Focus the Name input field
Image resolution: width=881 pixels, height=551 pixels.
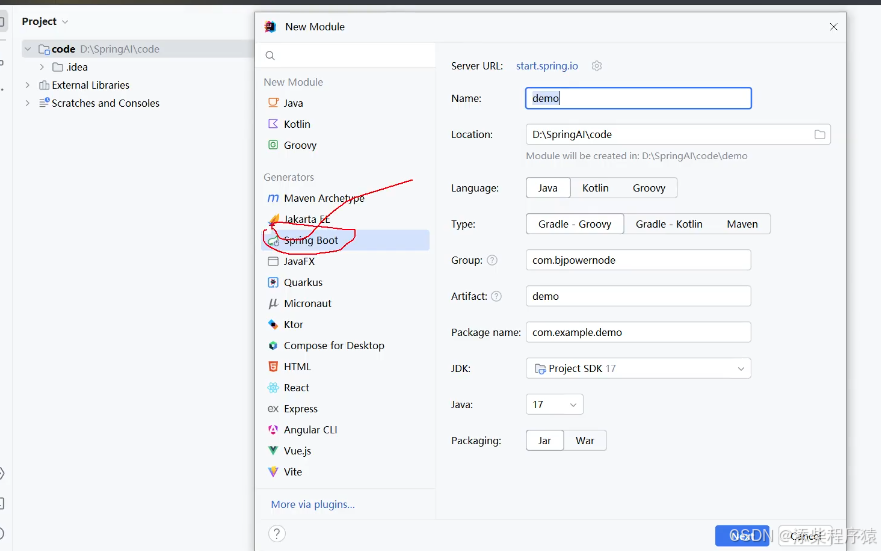(638, 98)
